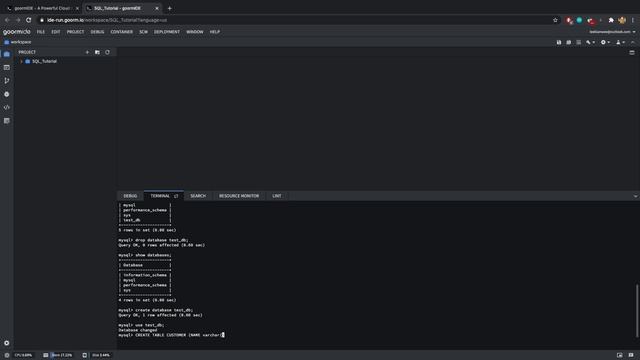Add a new file with the plus icon
The width and height of the screenshot is (640, 360).
point(87,52)
